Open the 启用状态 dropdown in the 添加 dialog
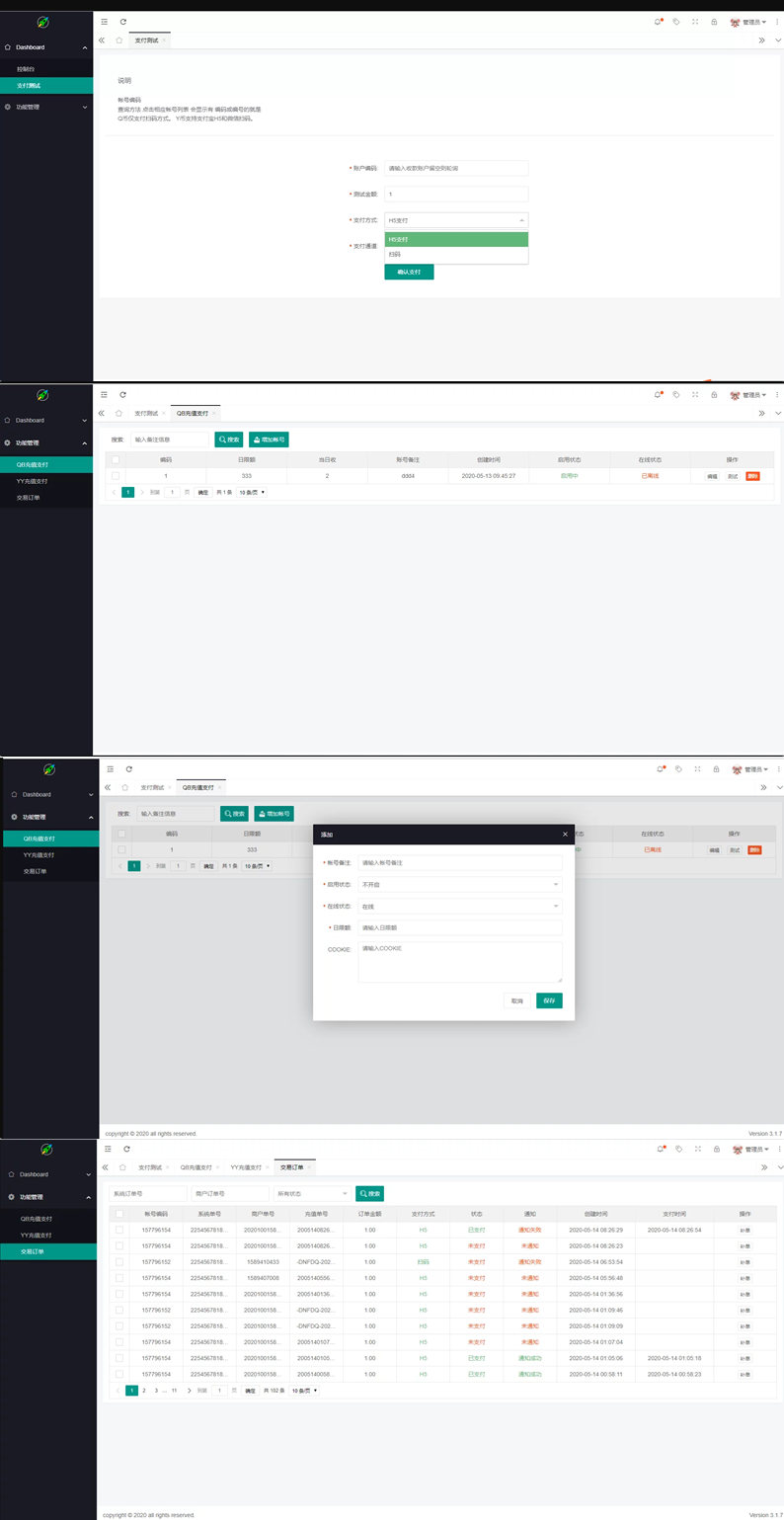 coord(459,884)
